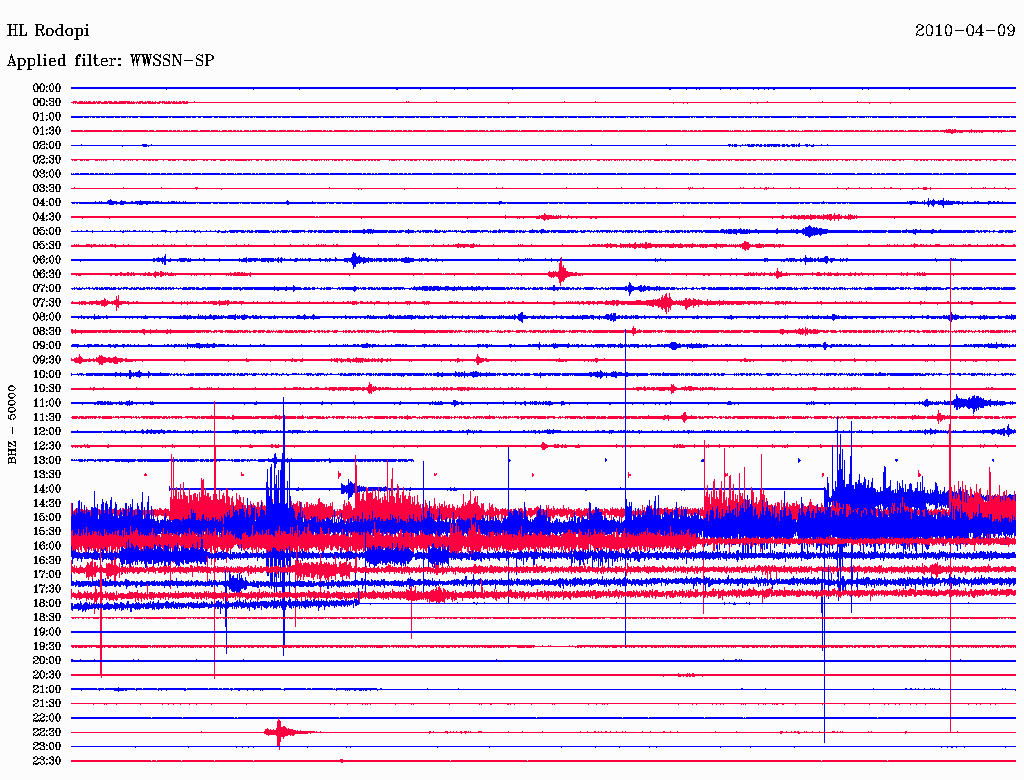Image resolution: width=1024 pixels, height=780 pixels.
Task: Select the 01:00 time label
Action: (x=47, y=117)
